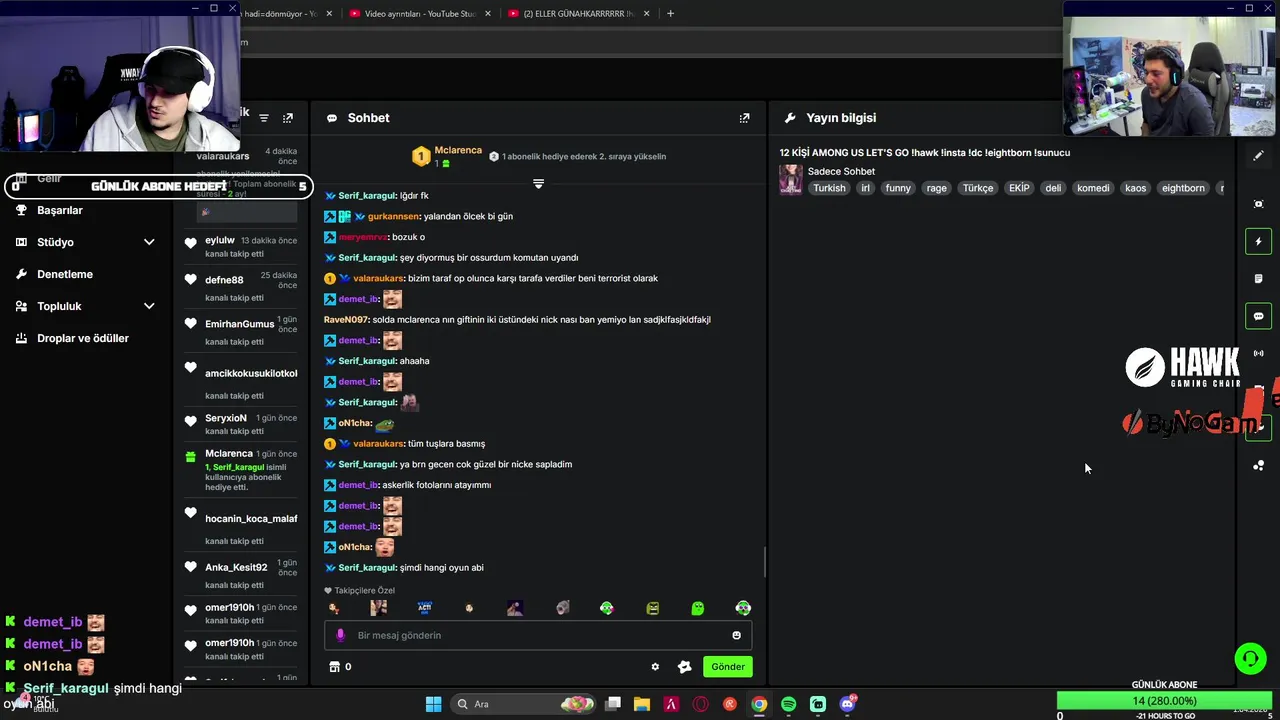Open the activity feed filter icon
Image resolution: width=1280 pixels, height=720 pixels.
[264, 118]
